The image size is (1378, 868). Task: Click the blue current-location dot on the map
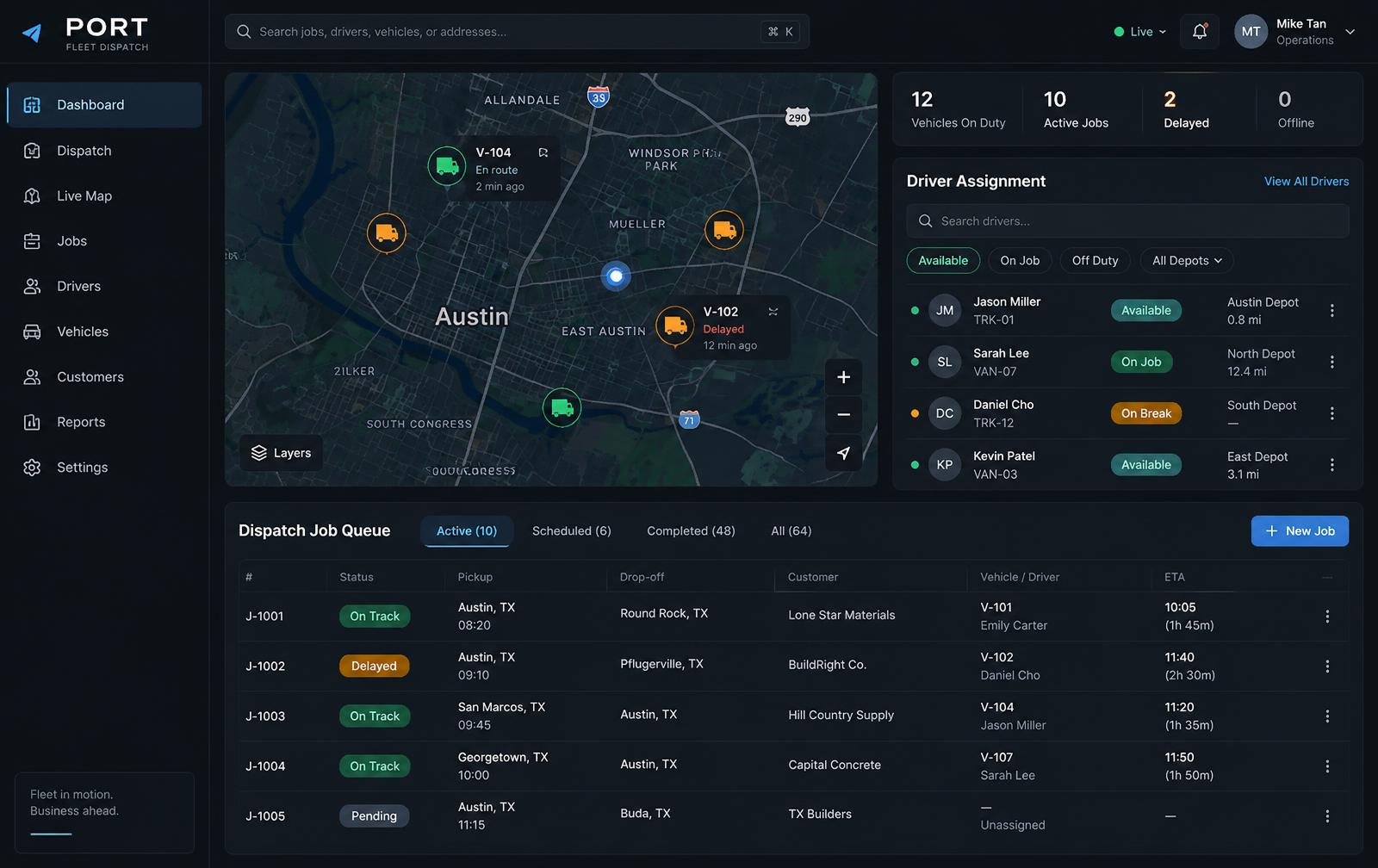pos(616,276)
